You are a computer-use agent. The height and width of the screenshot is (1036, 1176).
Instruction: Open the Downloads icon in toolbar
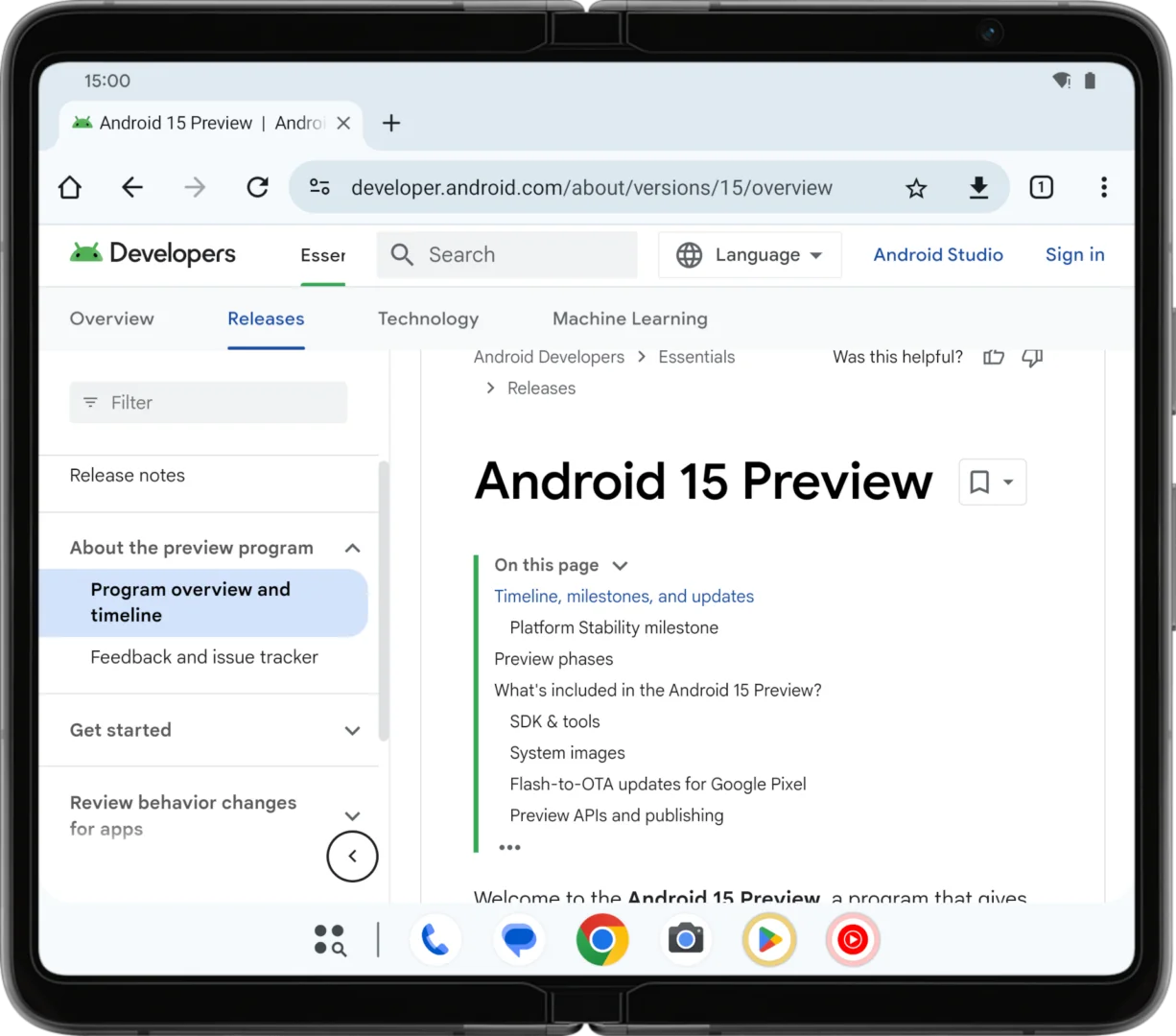pos(978,187)
